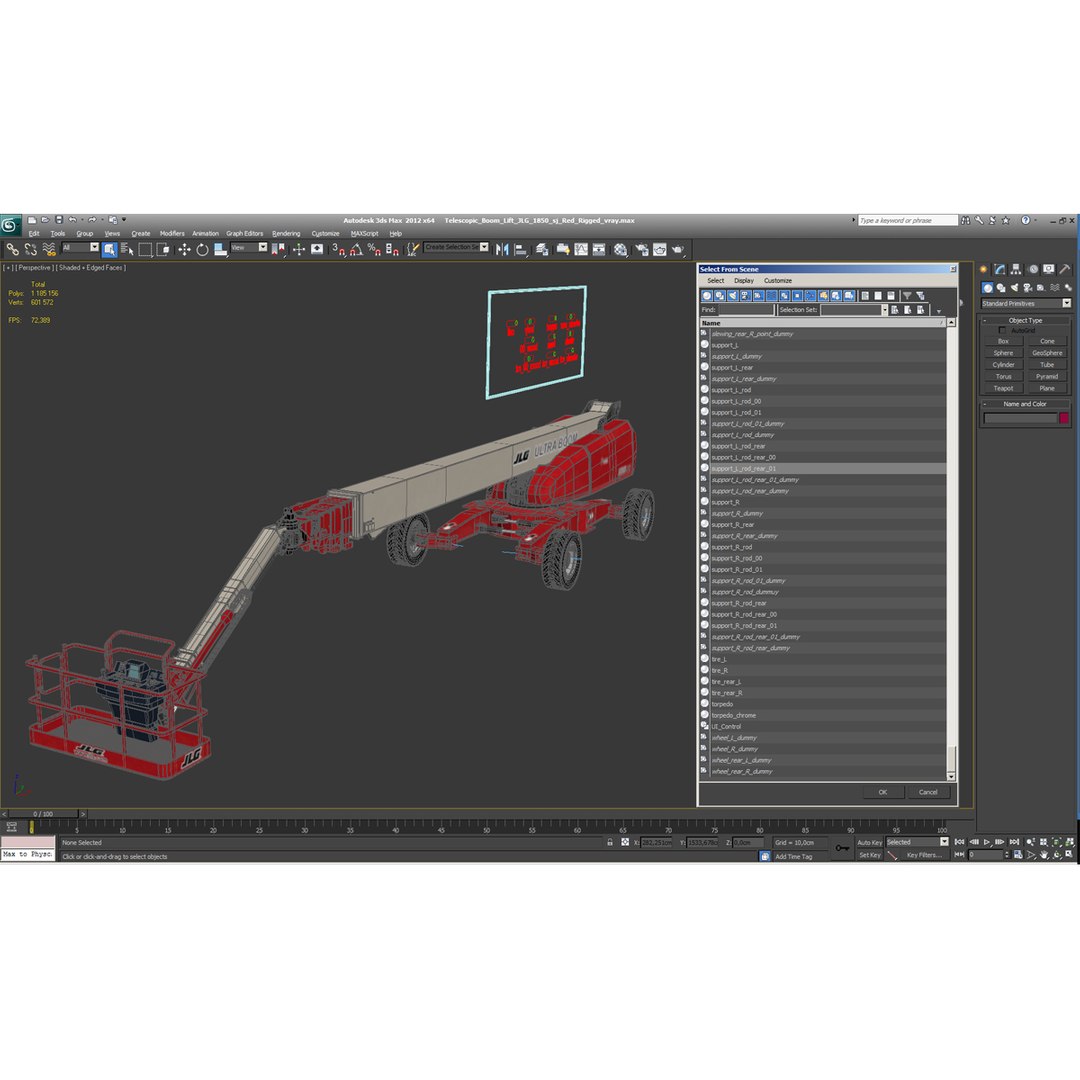Viewport: 1080px width, 1080px height.
Task: Create a GeoSphere primitive
Action: tap(1047, 353)
